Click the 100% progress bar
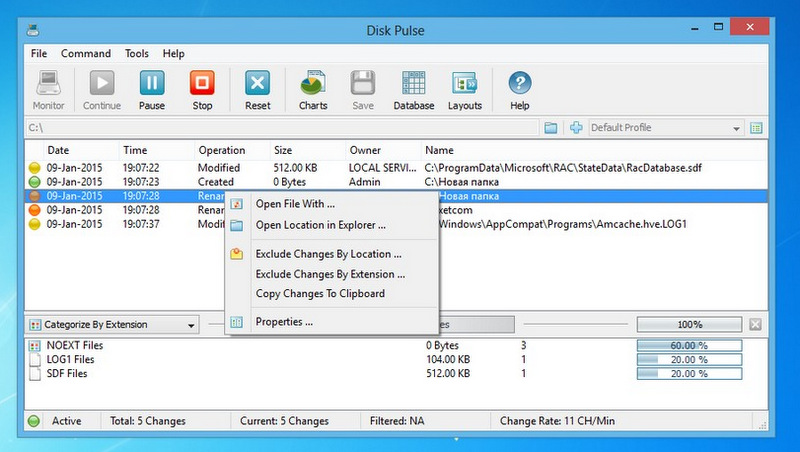 (689, 324)
